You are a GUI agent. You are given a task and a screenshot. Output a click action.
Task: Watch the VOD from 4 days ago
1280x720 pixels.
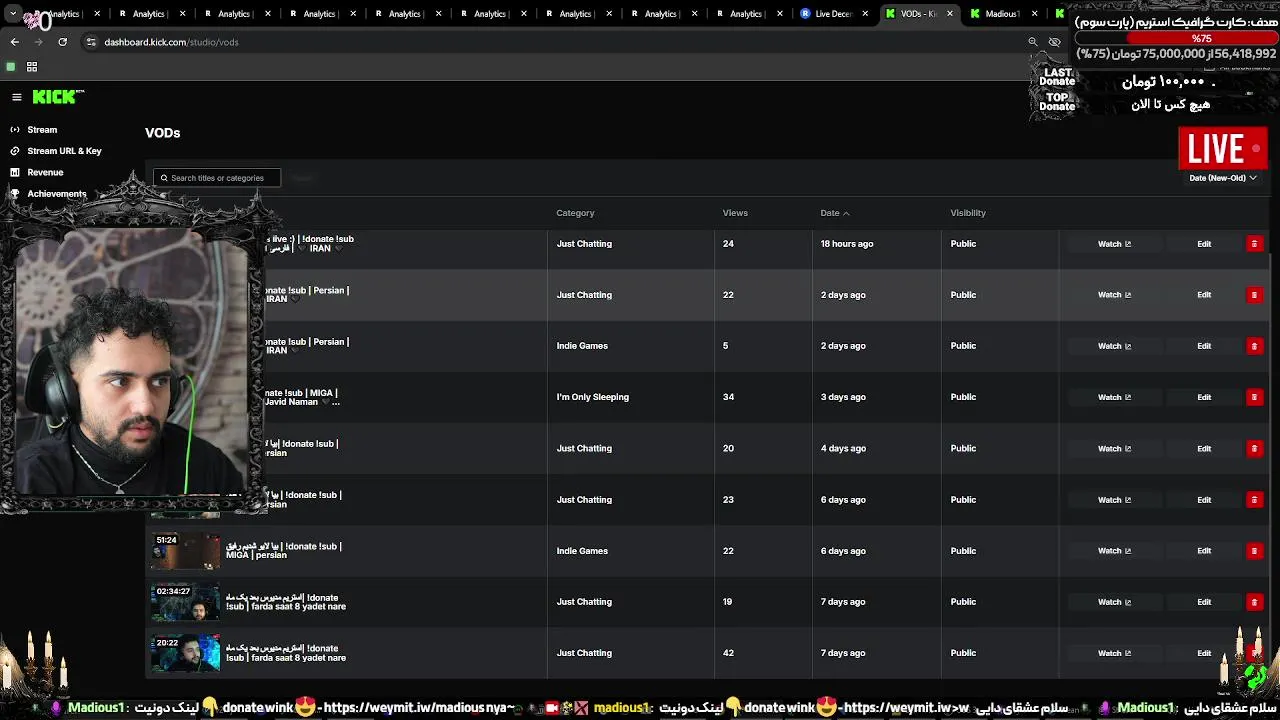[1114, 448]
